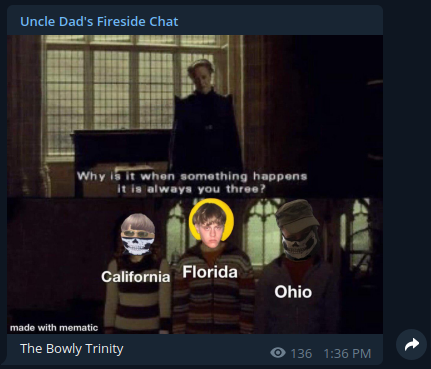
Task: Click the yellow halo ring in meme
Action: coord(211,220)
